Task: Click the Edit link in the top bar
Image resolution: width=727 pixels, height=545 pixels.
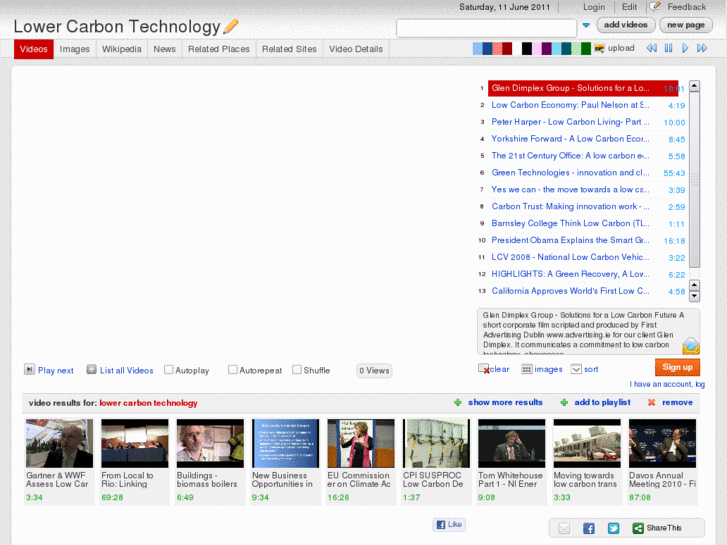Action: 629,7
